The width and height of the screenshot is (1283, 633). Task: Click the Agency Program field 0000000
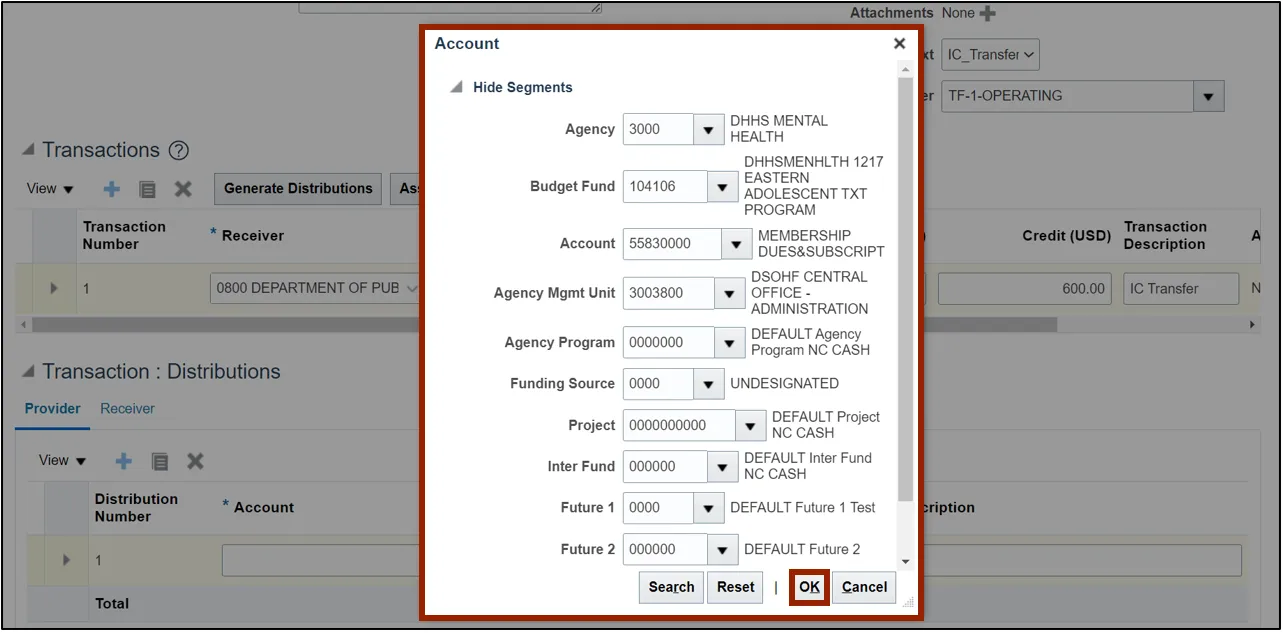[x=669, y=342]
